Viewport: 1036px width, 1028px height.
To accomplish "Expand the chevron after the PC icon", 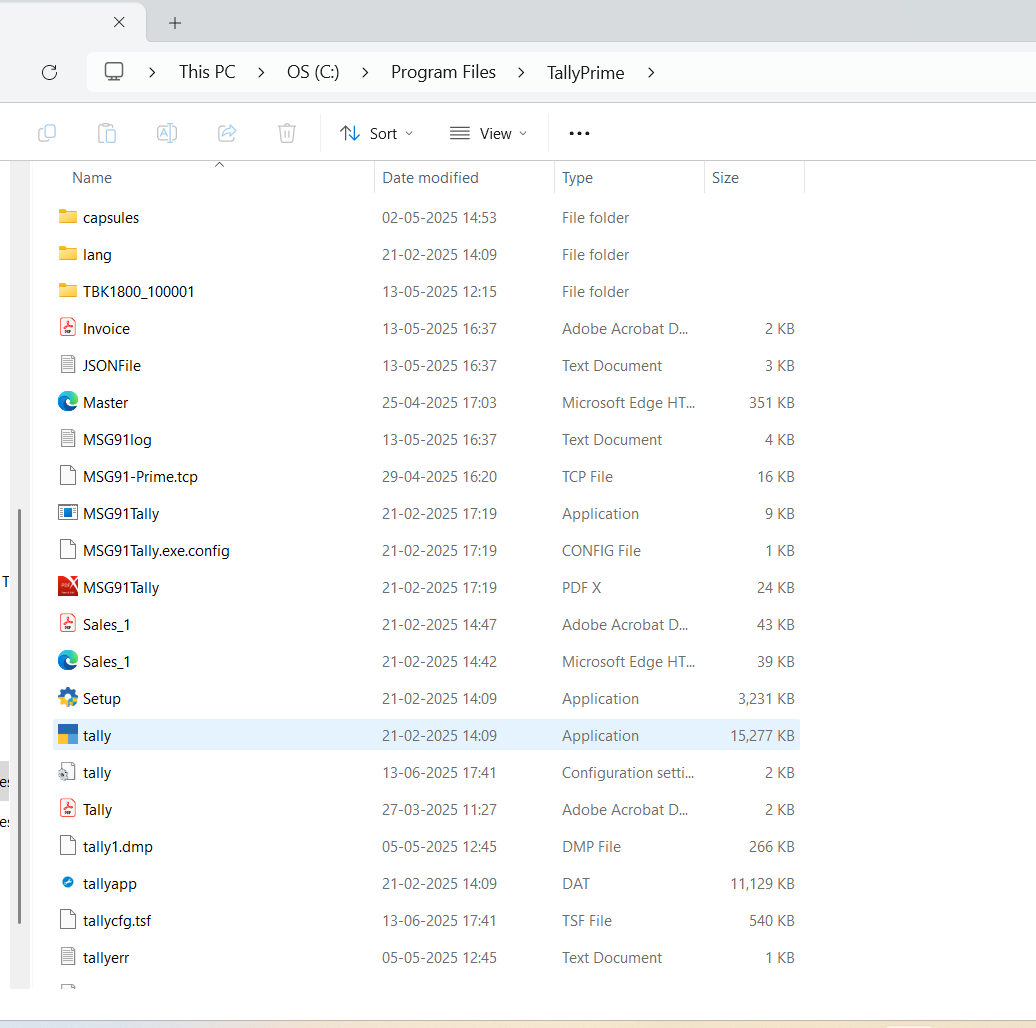I will pos(152,72).
